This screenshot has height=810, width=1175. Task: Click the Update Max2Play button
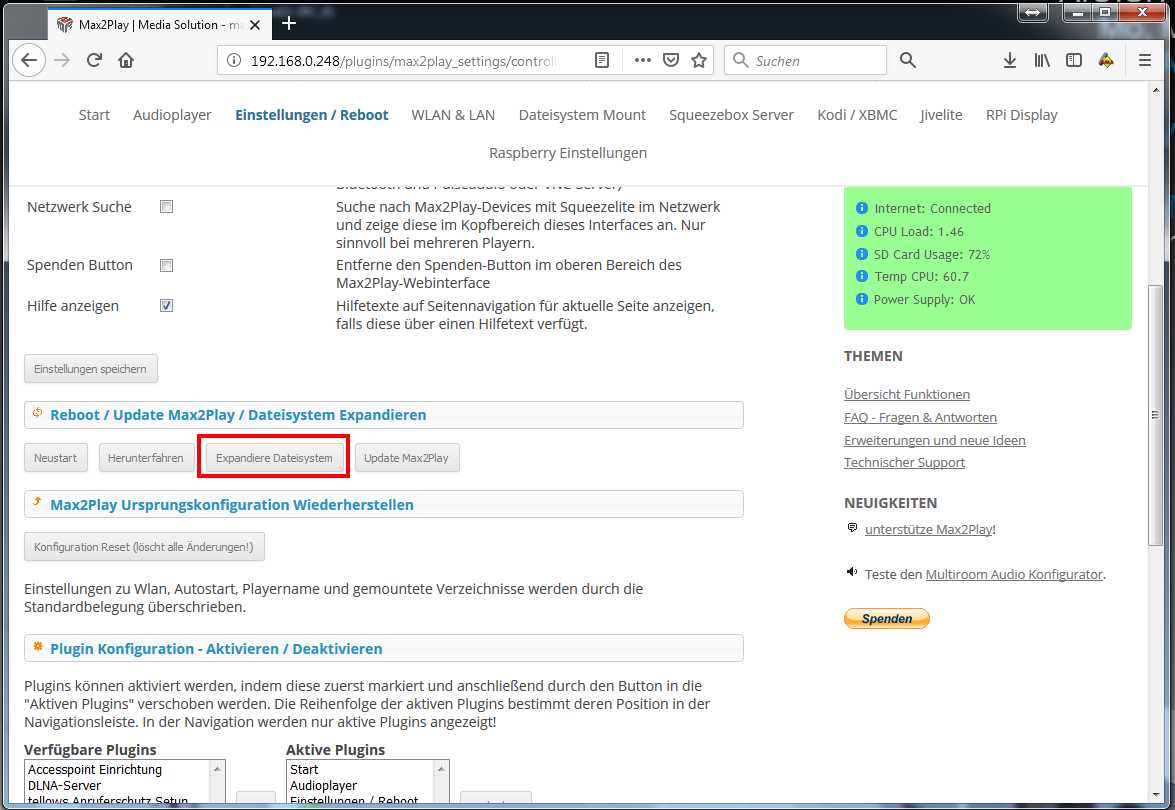pyautogui.click(x=406, y=458)
